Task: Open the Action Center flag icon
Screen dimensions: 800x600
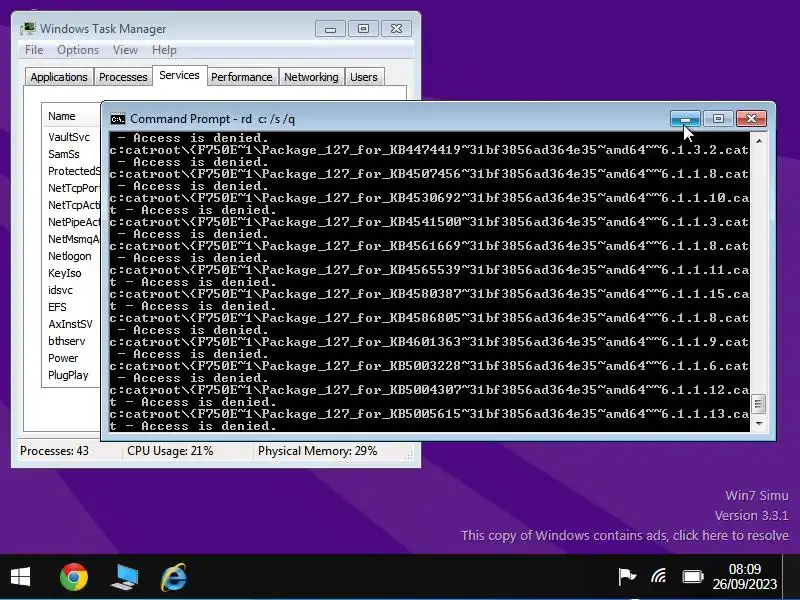Action: tap(627, 577)
